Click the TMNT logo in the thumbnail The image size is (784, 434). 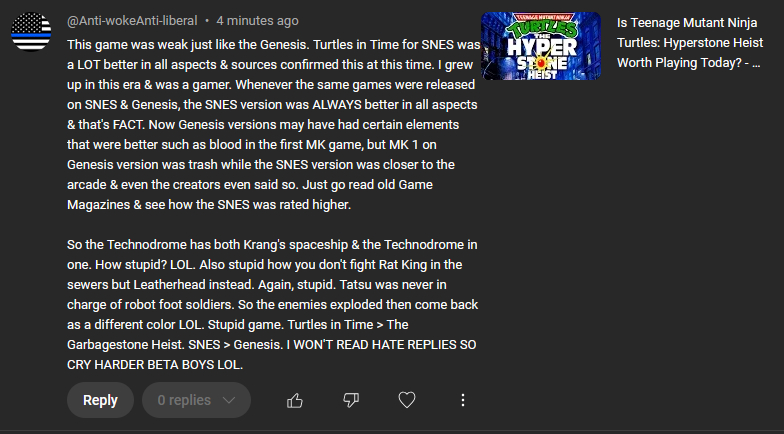[x=541, y=24]
